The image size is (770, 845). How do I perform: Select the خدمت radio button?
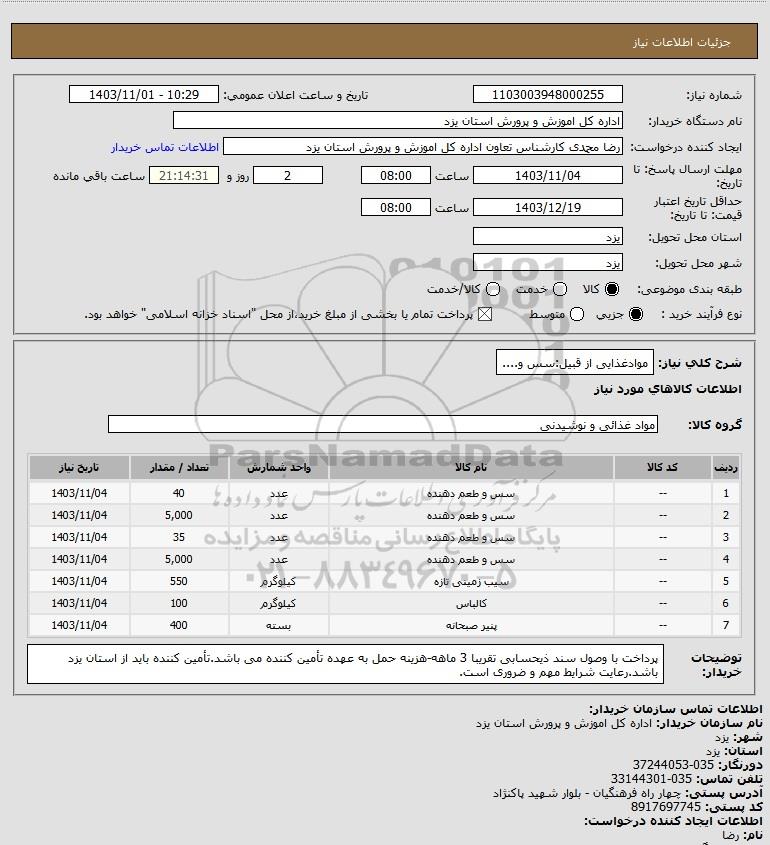pos(560,289)
